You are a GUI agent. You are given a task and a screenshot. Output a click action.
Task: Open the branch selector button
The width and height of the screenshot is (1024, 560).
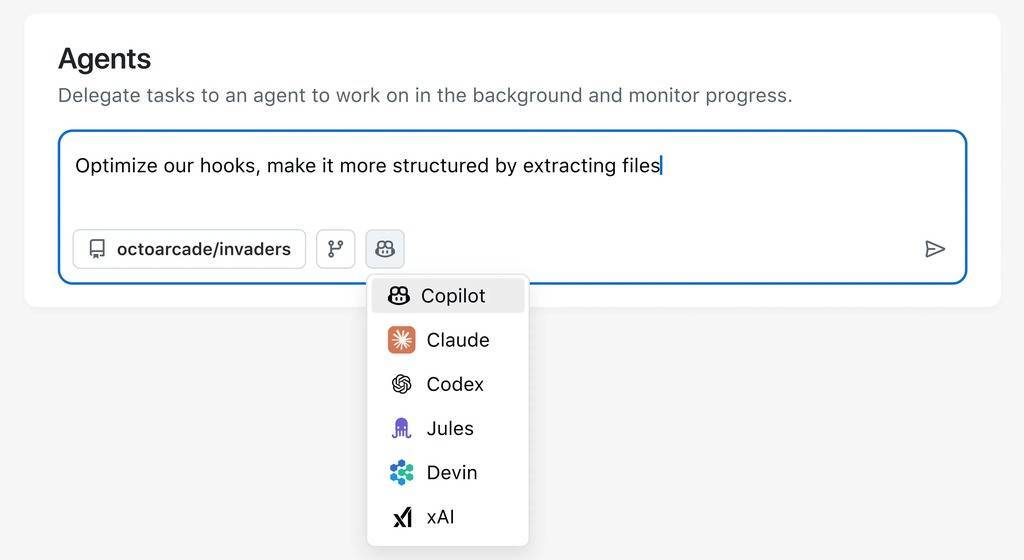(x=336, y=249)
